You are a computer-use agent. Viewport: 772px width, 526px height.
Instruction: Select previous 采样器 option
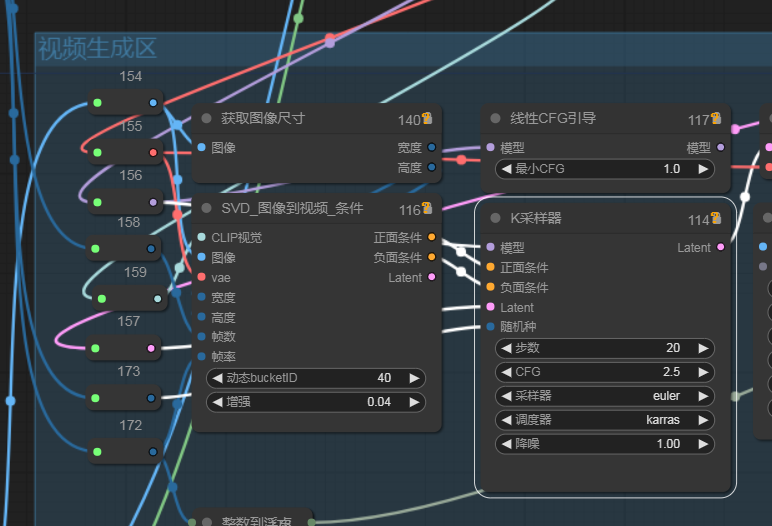click(506, 396)
